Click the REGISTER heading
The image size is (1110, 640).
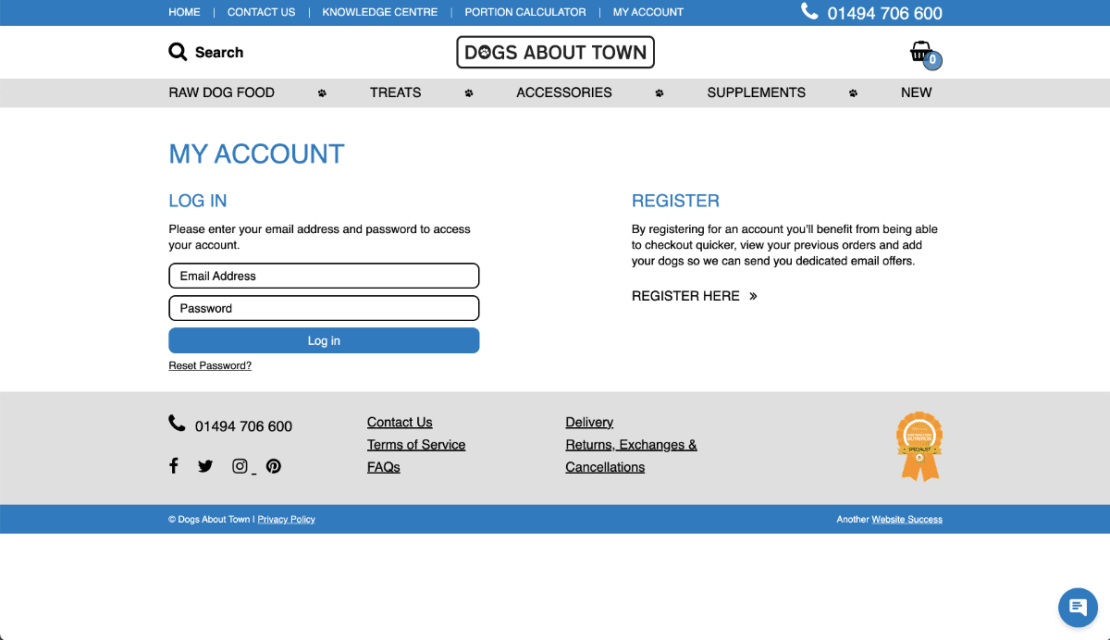tap(675, 200)
